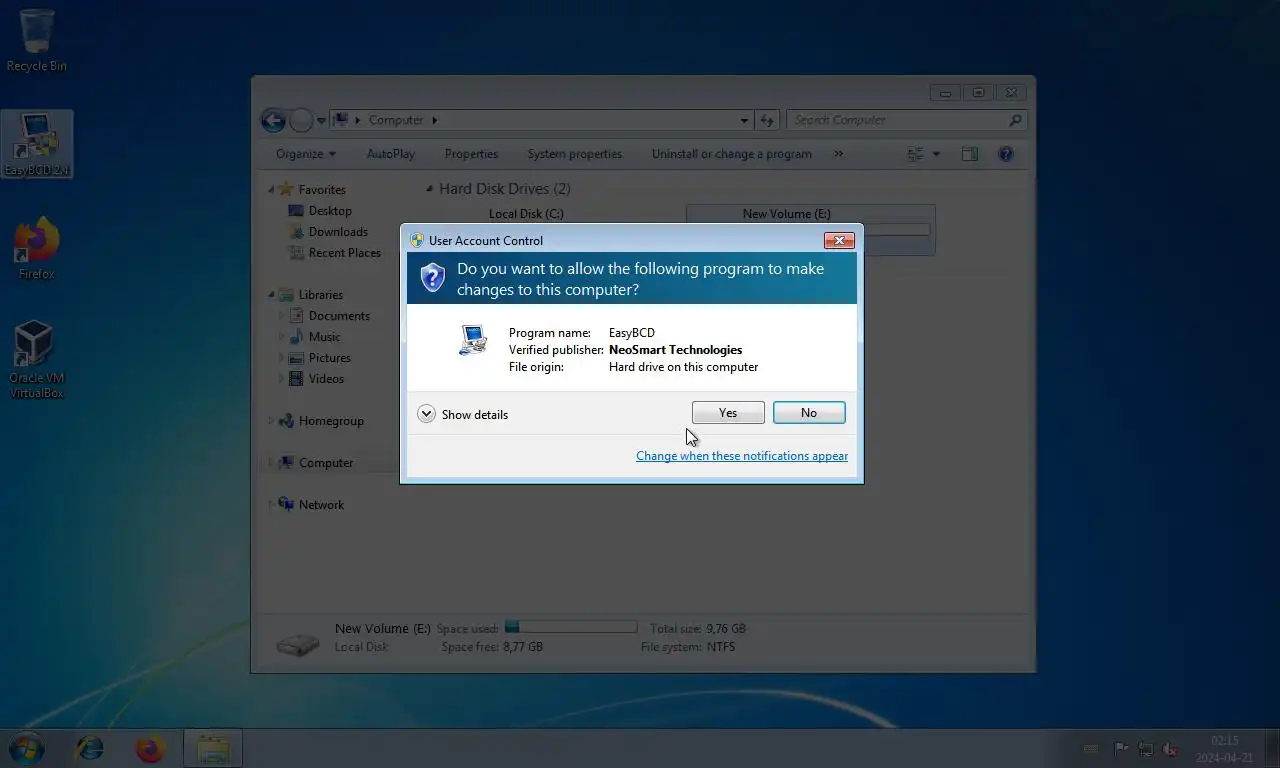Click the Forward button in Explorer window
Viewport: 1280px width, 768px height.
point(301,120)
